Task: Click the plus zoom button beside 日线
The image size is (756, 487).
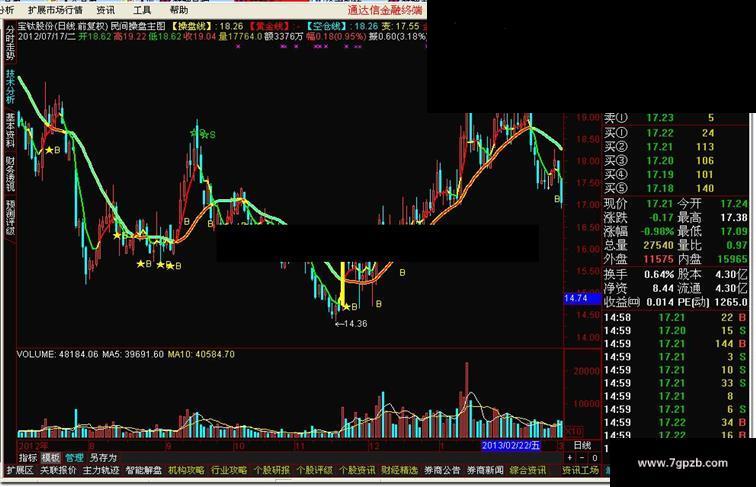Action: (570, 458)
